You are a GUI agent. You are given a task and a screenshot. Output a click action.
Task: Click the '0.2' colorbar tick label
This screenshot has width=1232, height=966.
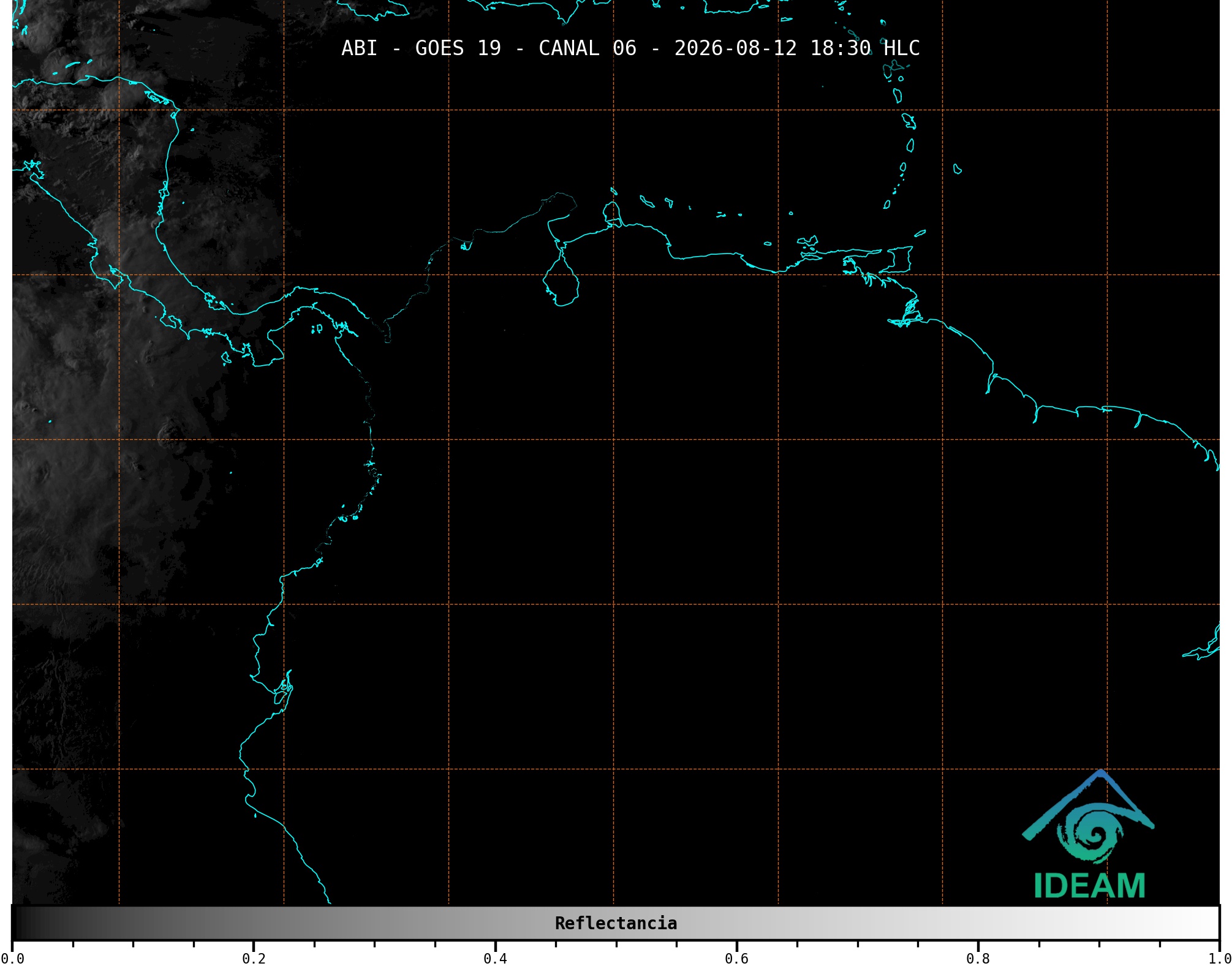254,959
